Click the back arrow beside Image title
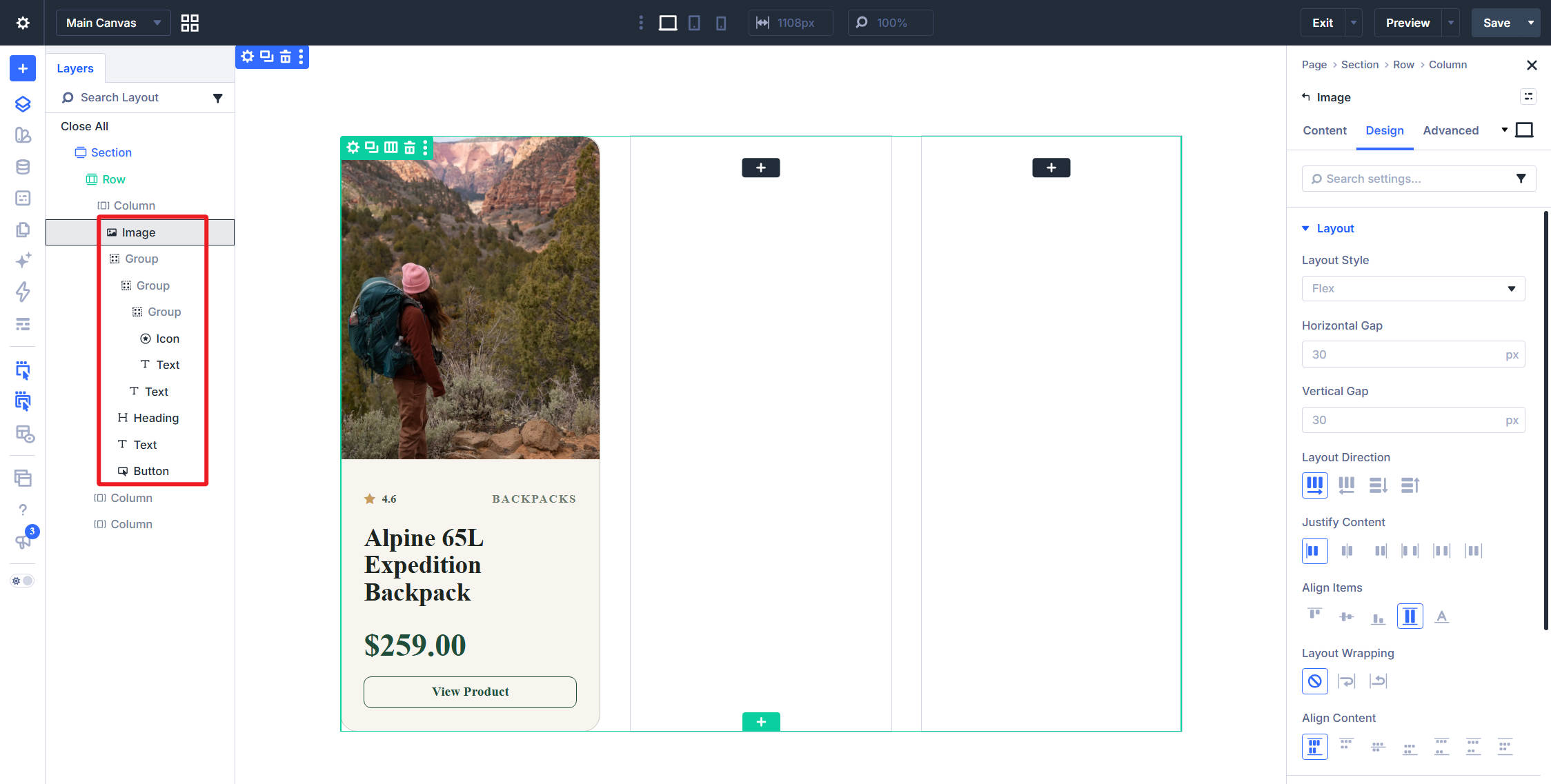Image resolution: width=1551 pixels, height=784 pixels. (x=1306, y=97)
